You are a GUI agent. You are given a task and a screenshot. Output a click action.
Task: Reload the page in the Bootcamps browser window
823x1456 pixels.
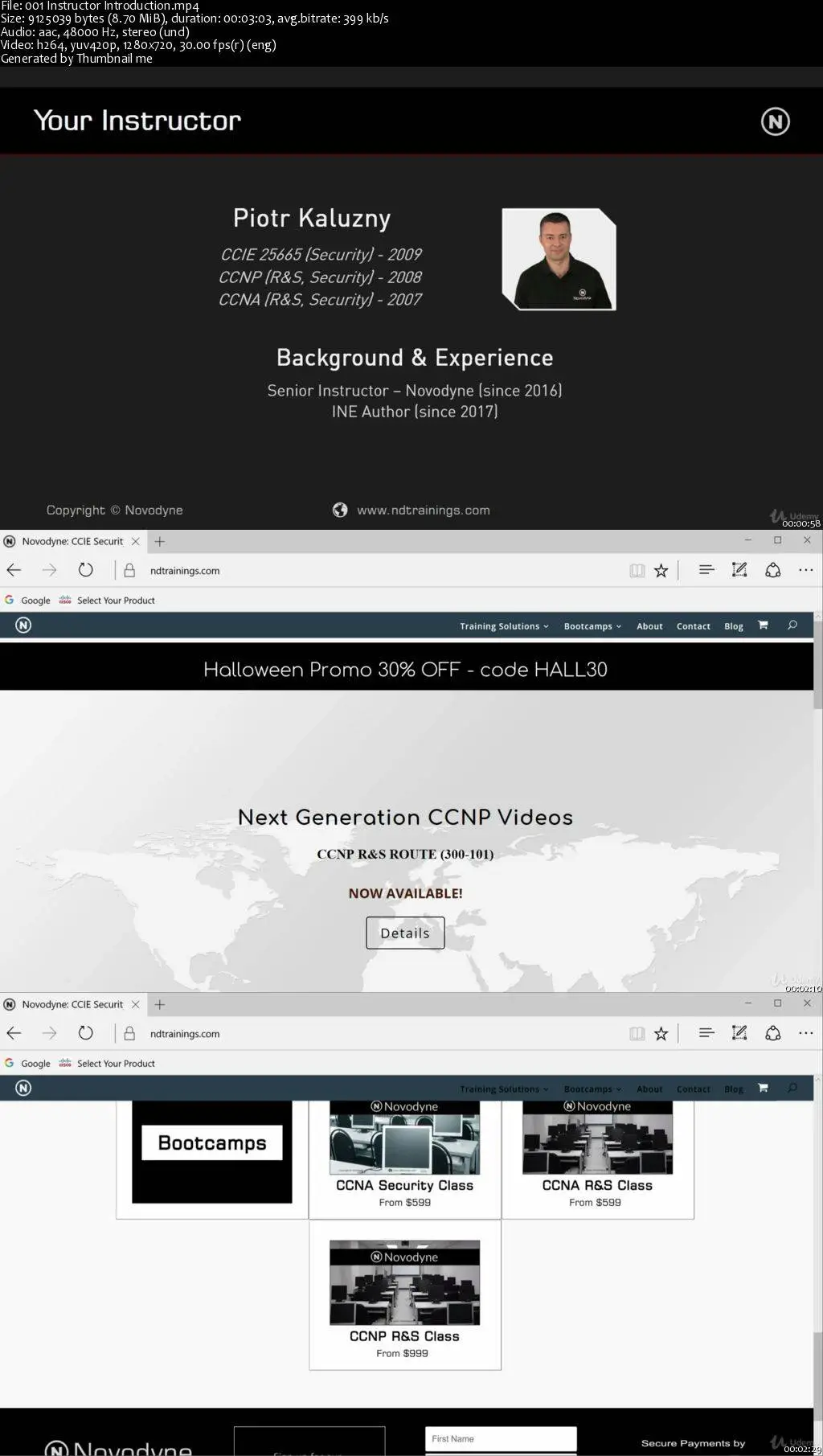(x=85, y=1033)
